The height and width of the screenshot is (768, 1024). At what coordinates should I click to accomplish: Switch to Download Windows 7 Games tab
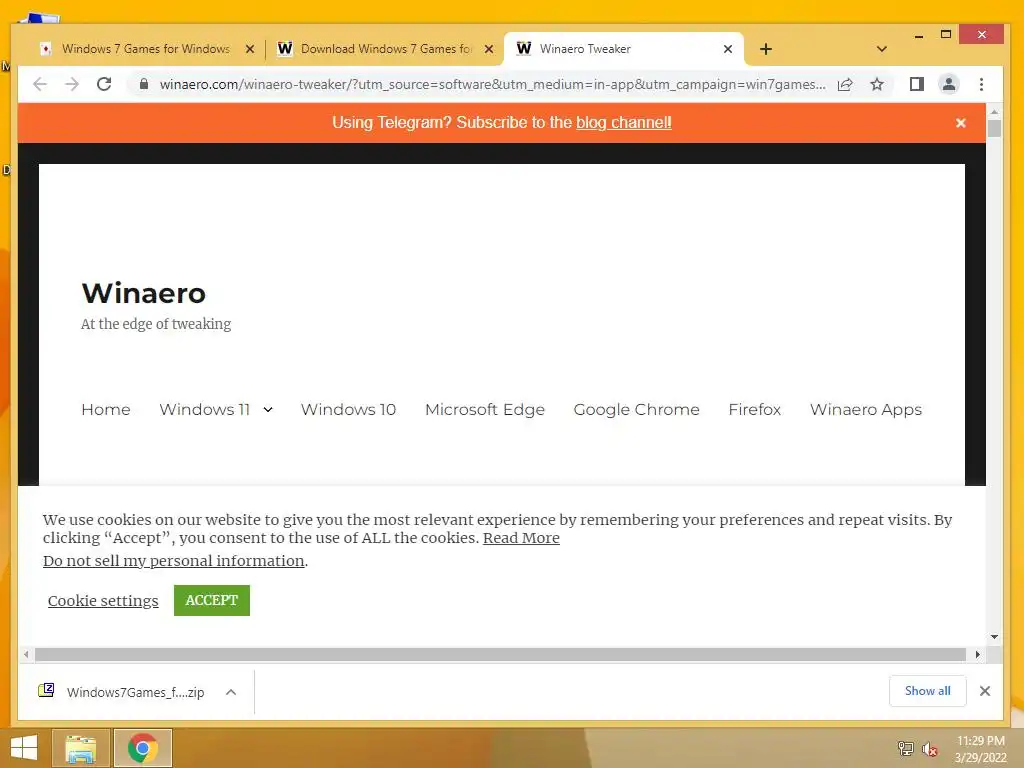click(x=385, y=49)
